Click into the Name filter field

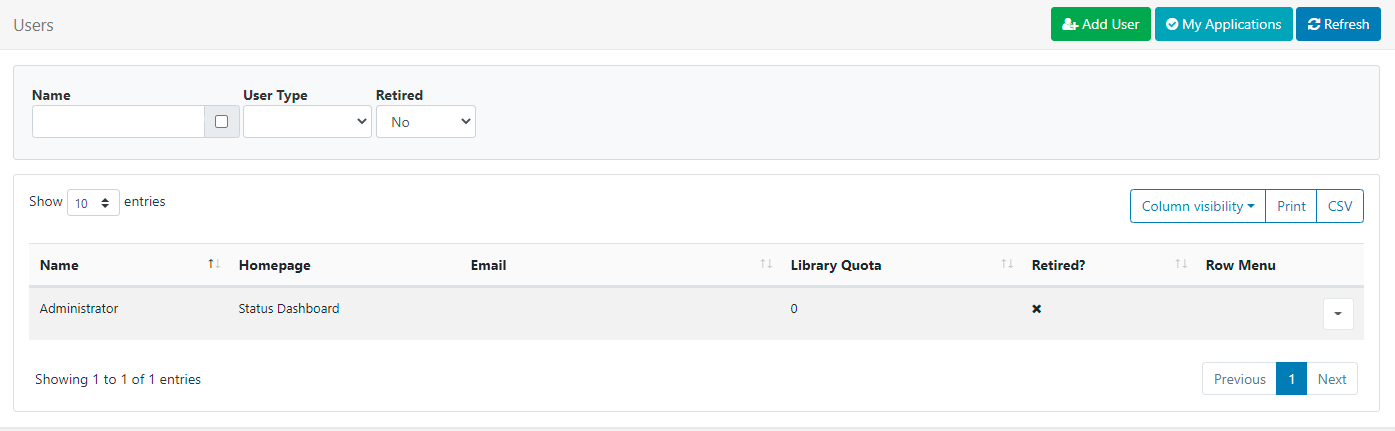click(x=118, y=122)
